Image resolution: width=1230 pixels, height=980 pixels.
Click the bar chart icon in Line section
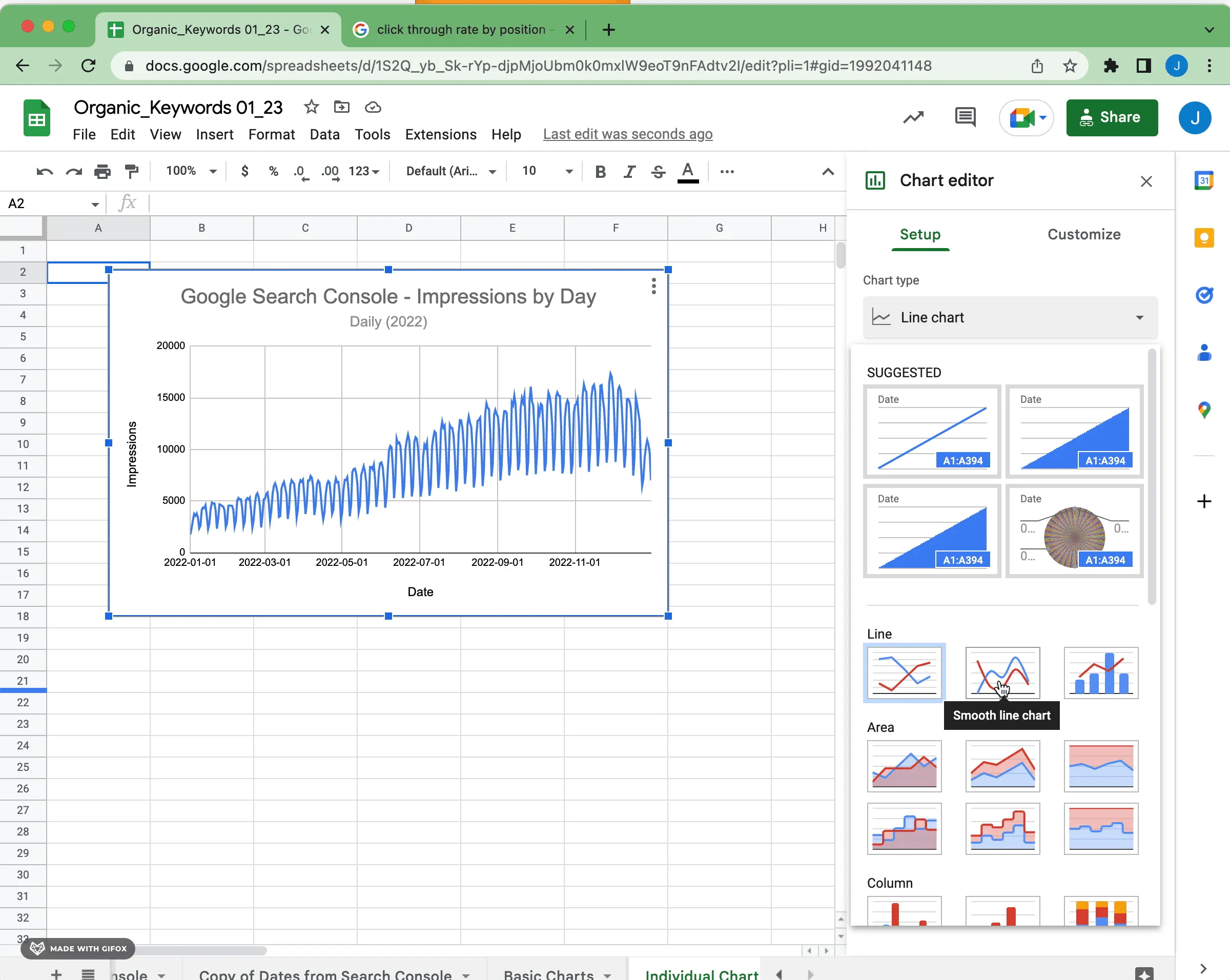tap(1101, 672)
